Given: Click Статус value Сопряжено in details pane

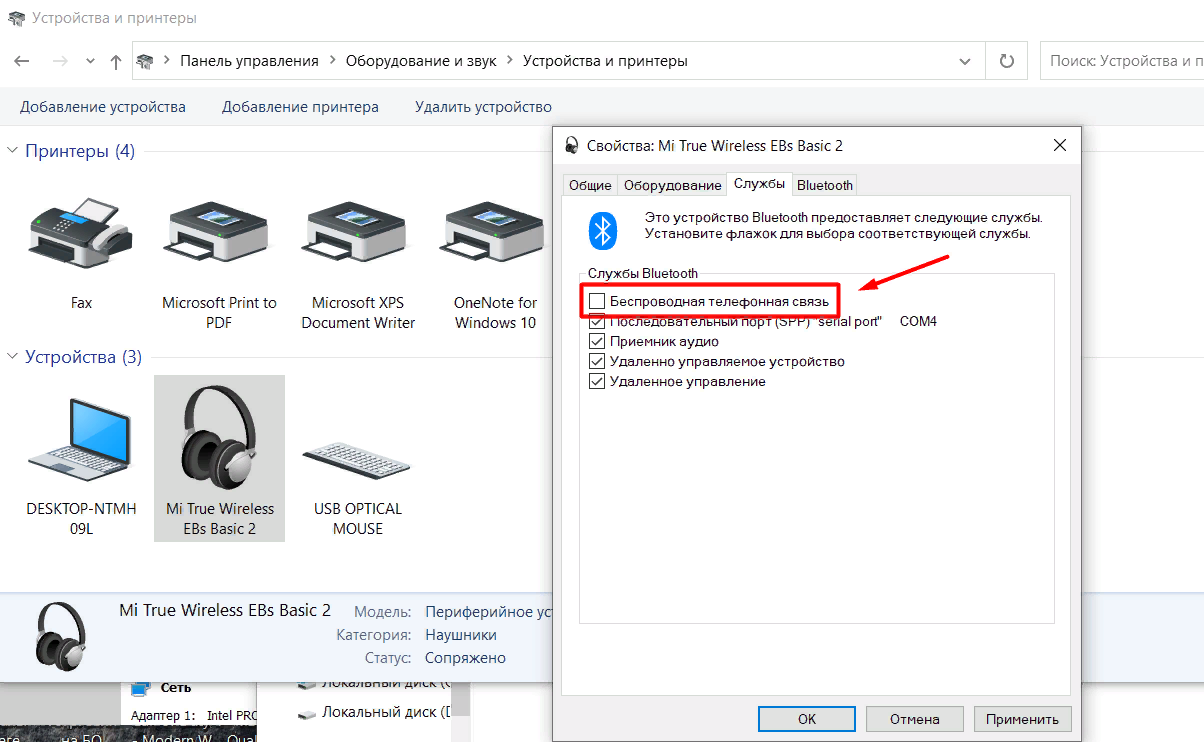Looking at the screenshot, I should click(x=465, y=658).
